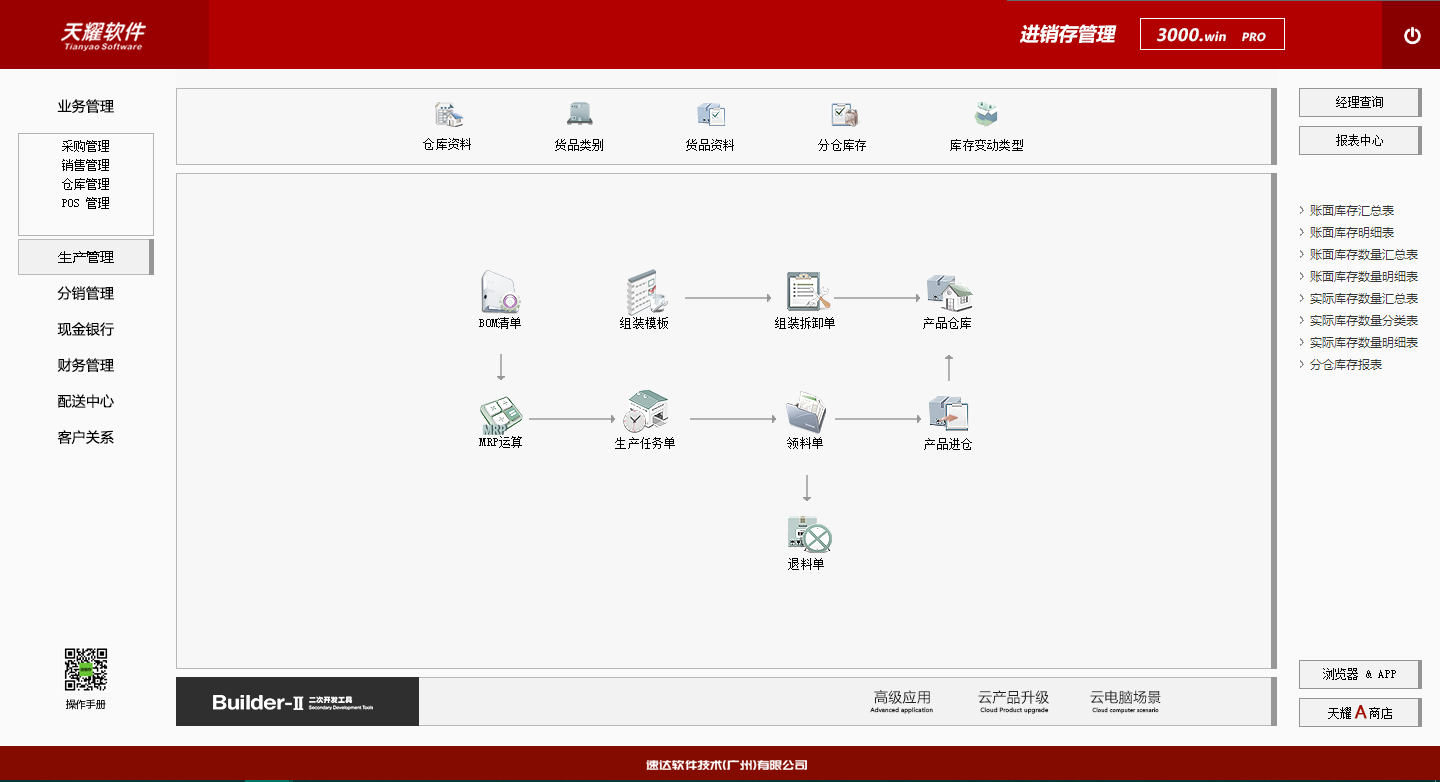Open the 组装拆卸单 icon

tap(805, 292)
